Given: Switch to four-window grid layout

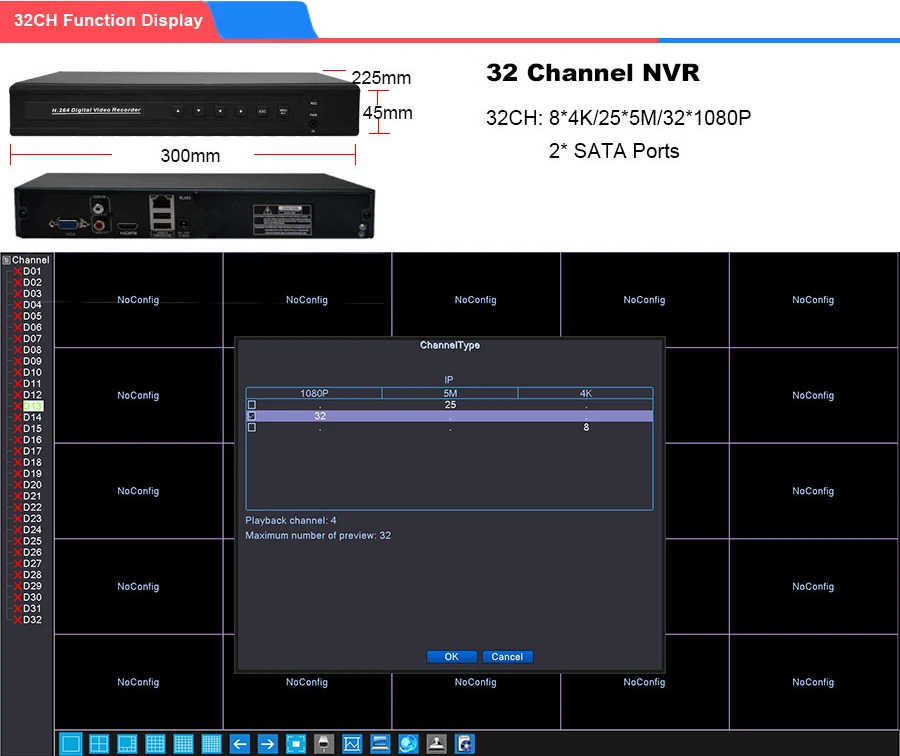Looking at the screenshot, I should point(99,744).
